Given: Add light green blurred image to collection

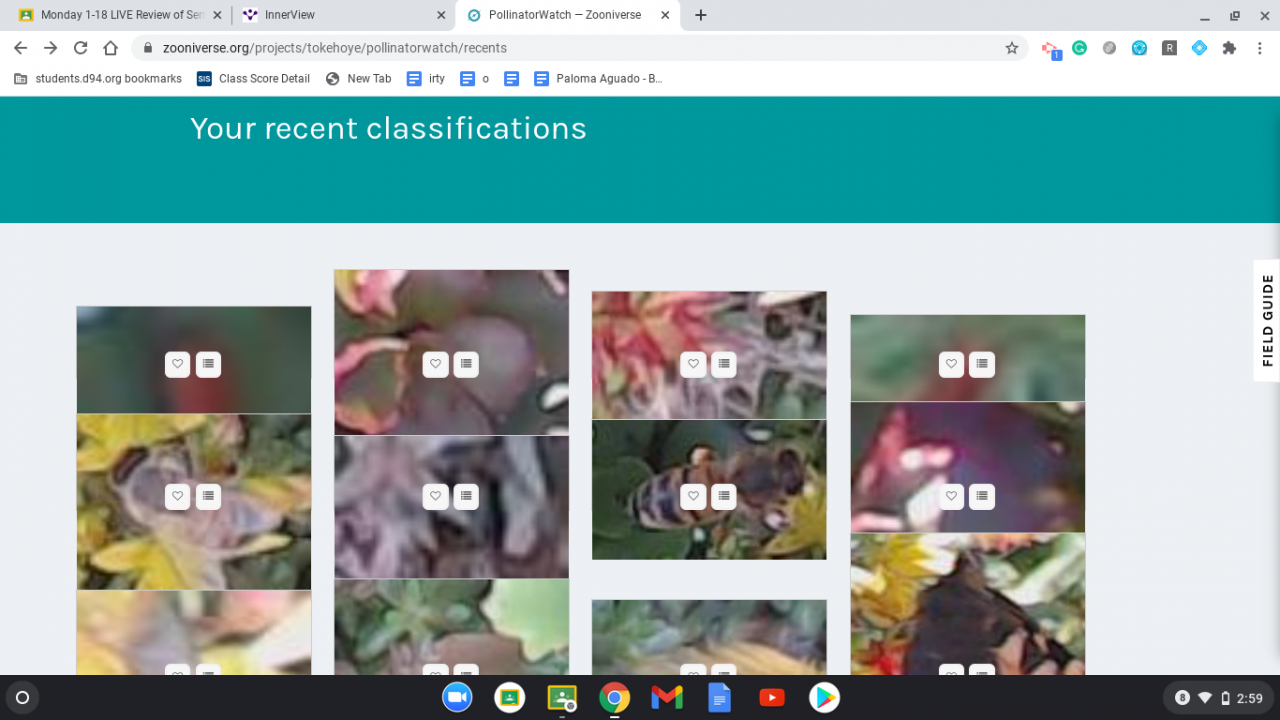Looking at the screenshot, I should coord(982,364).
